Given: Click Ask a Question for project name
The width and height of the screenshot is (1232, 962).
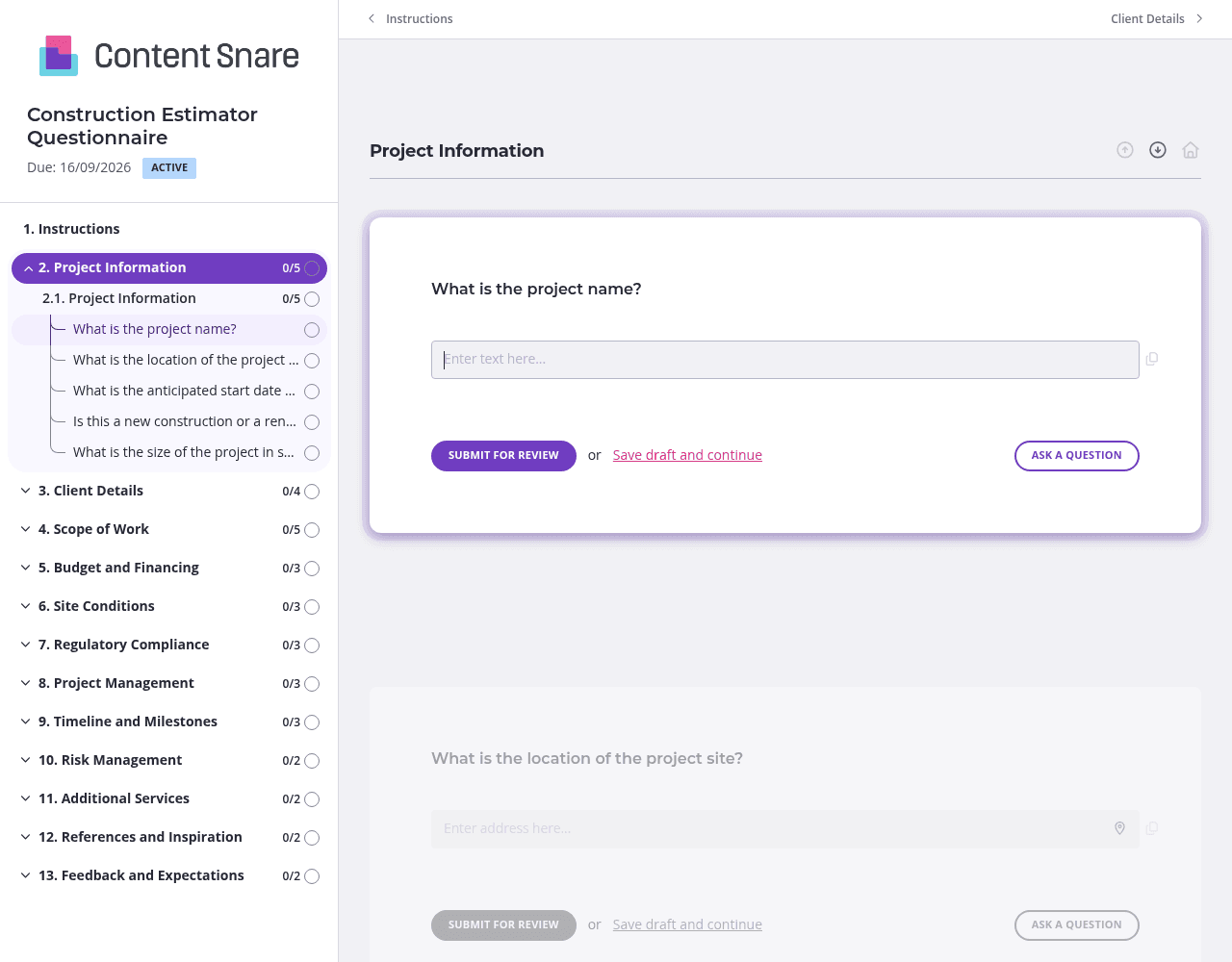Looking at the screenshot, I should (1077, 456).
